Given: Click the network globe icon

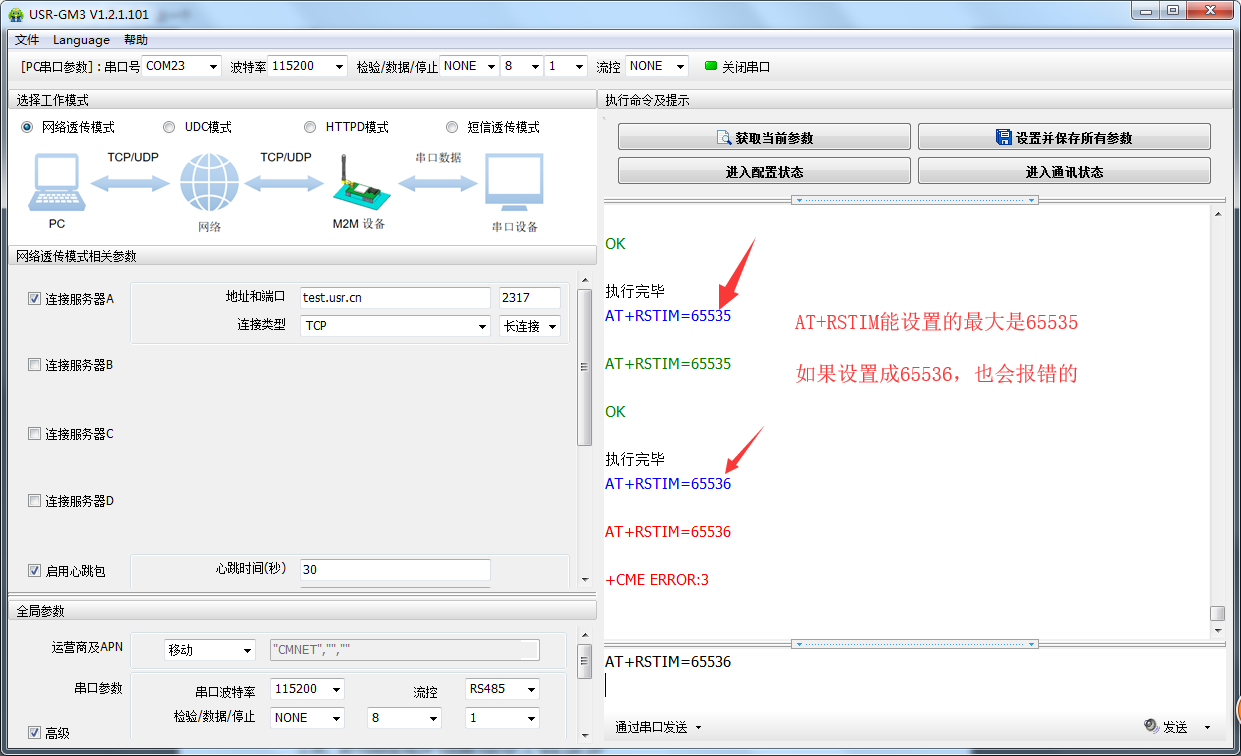Looking at the screenshot, I should click(209, 183).
